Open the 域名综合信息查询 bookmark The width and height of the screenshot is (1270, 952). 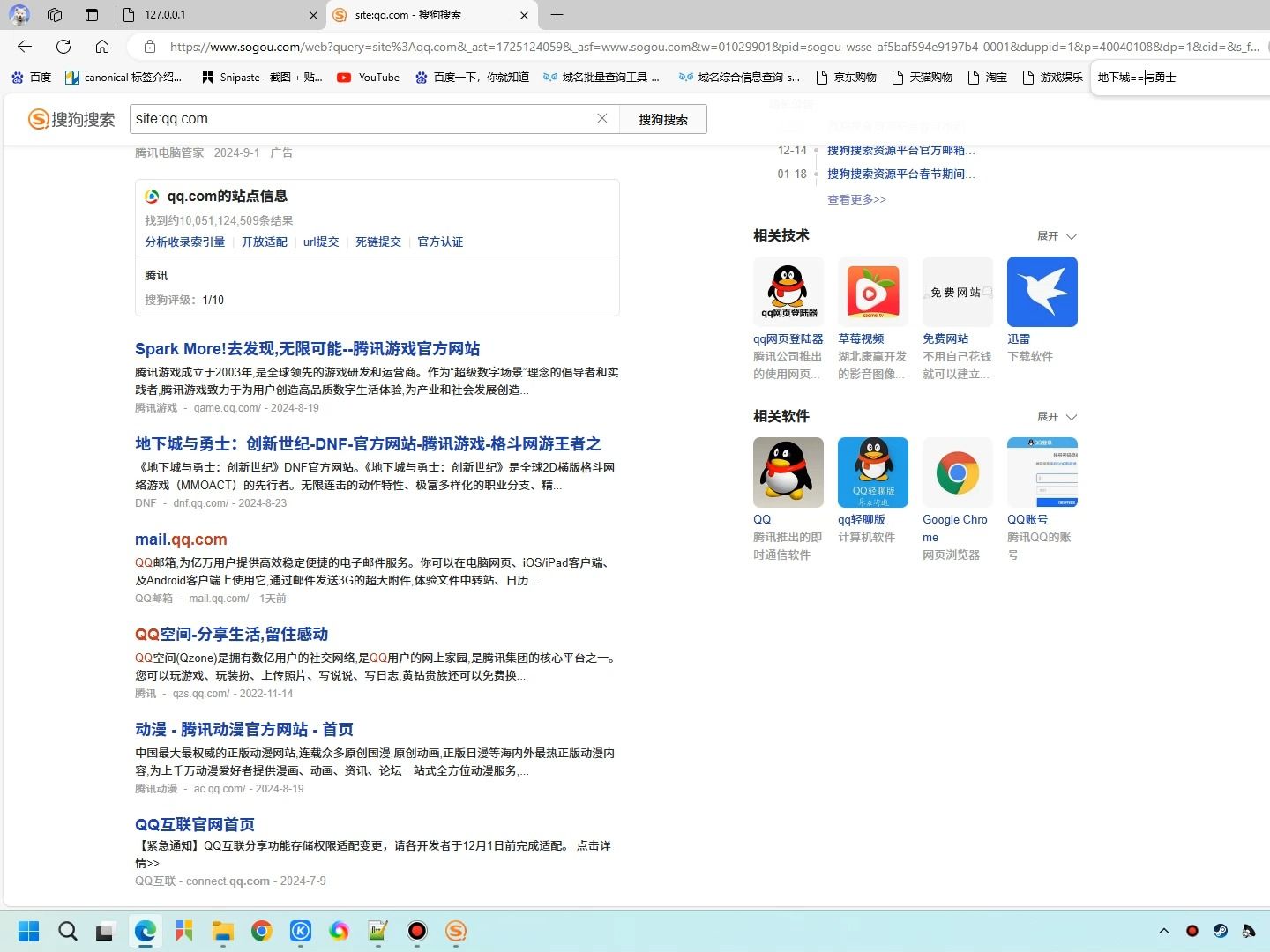pos(739,78)
